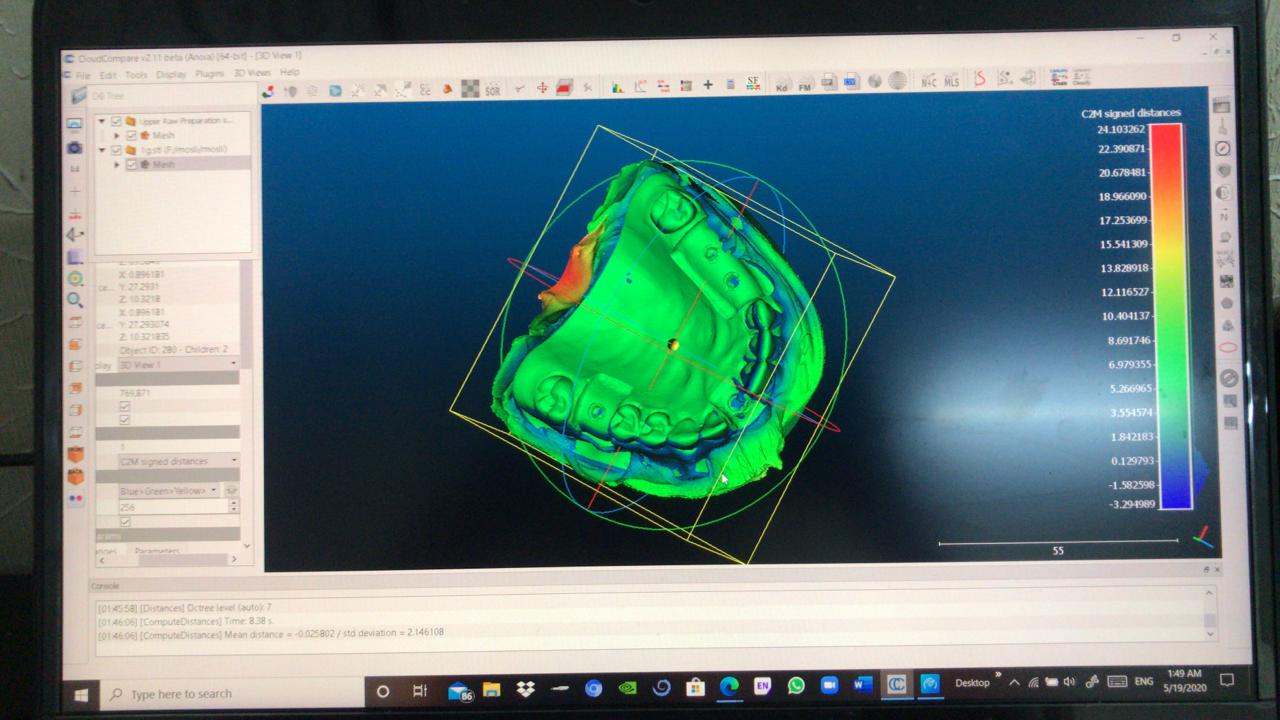Screen dimensions: 1280x720
Task: Open the Tools menu
Action: [x=136, y=75]
